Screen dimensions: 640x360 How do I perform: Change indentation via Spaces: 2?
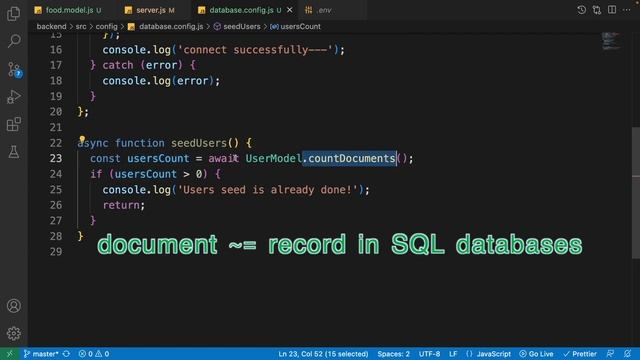click(393, 354)
